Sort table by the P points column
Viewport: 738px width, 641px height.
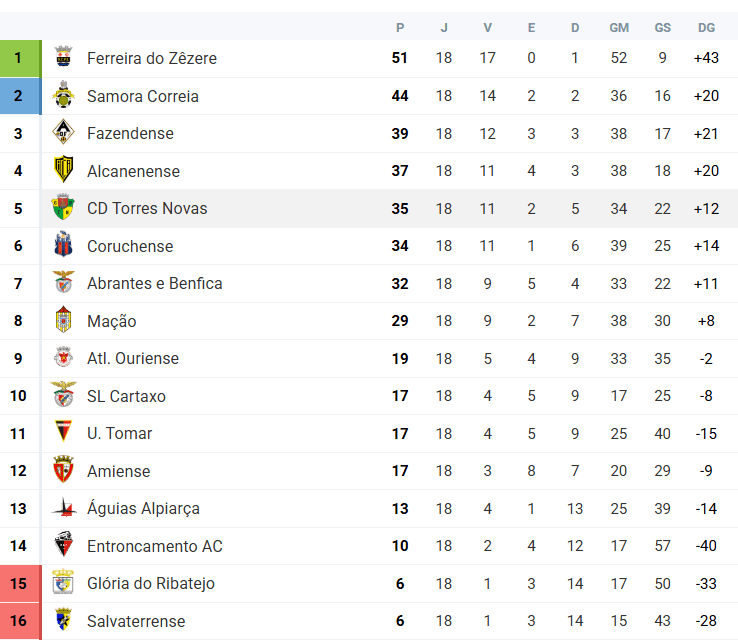point(400,28)
